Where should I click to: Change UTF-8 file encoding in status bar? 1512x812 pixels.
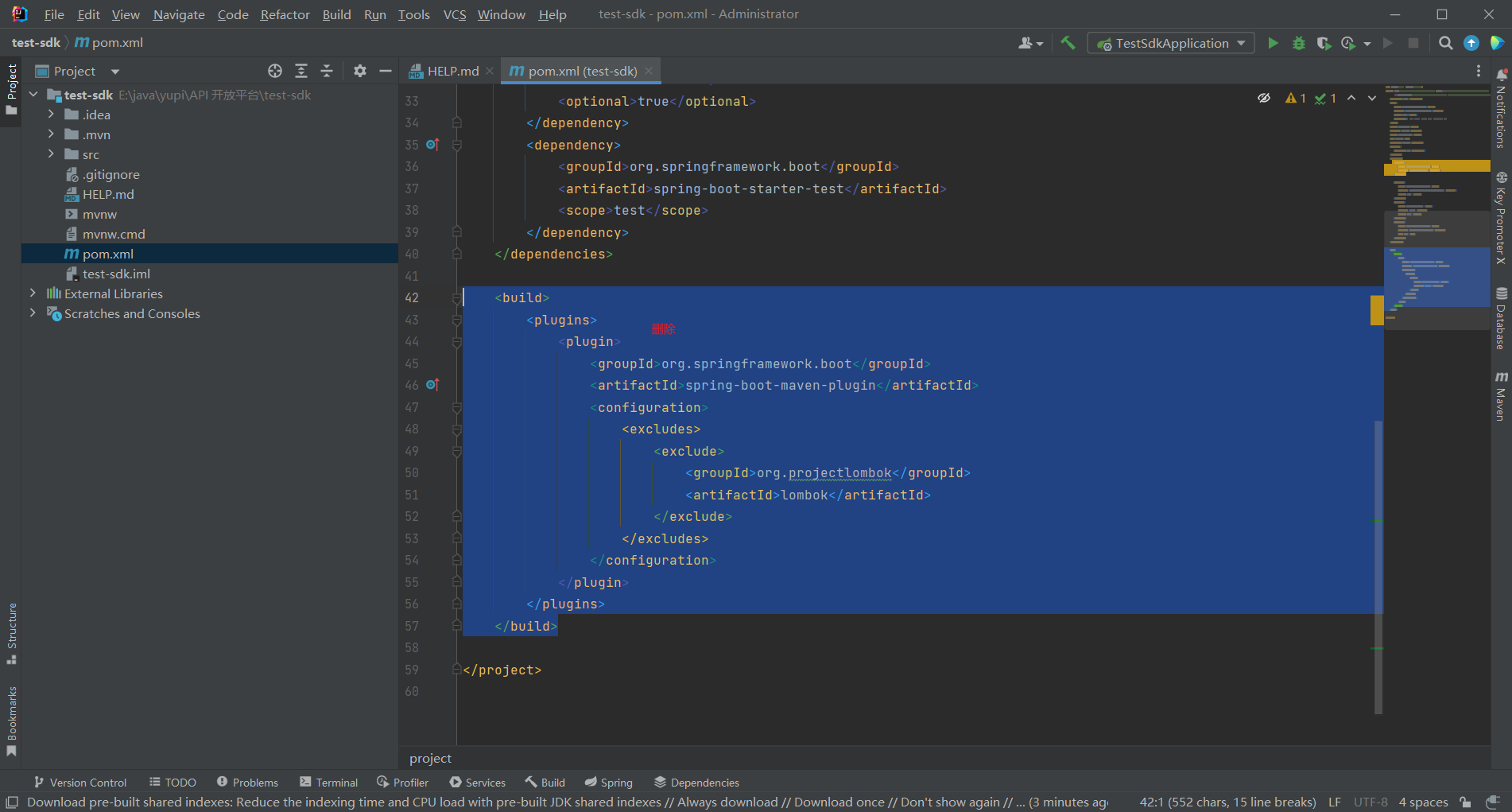[x=1370, y=802]
